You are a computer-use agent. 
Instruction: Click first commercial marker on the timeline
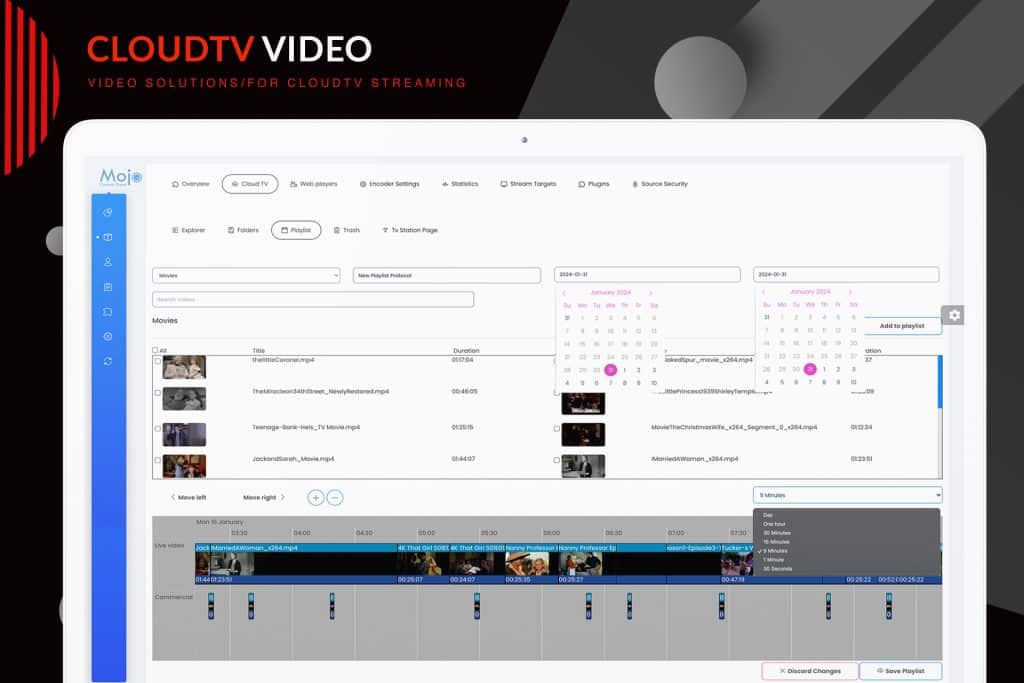click(x=211, y=605)
